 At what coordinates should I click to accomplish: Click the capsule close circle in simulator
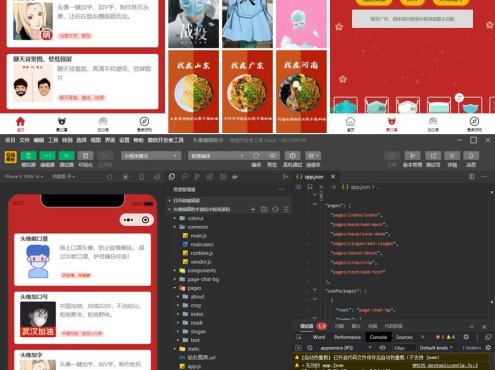coord(145,220)
